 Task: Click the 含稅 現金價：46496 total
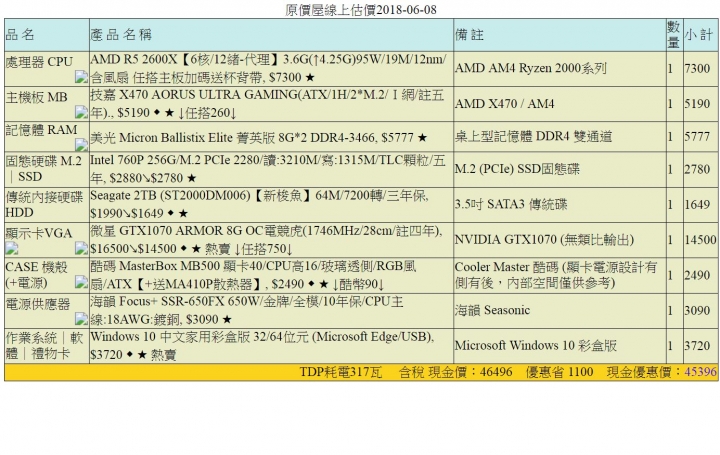455,372
